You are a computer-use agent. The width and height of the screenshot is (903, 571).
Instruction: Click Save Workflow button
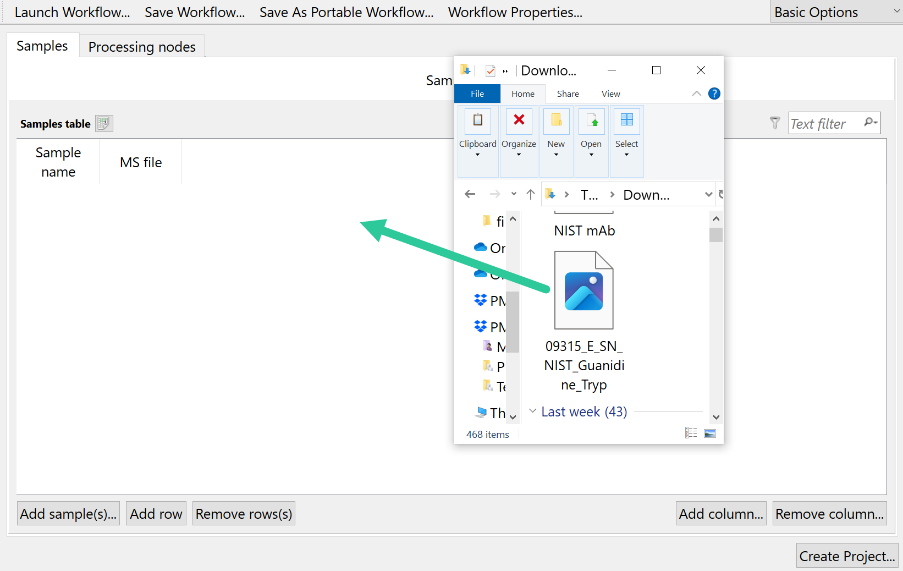pyautogui.click(x=195, y=12)
